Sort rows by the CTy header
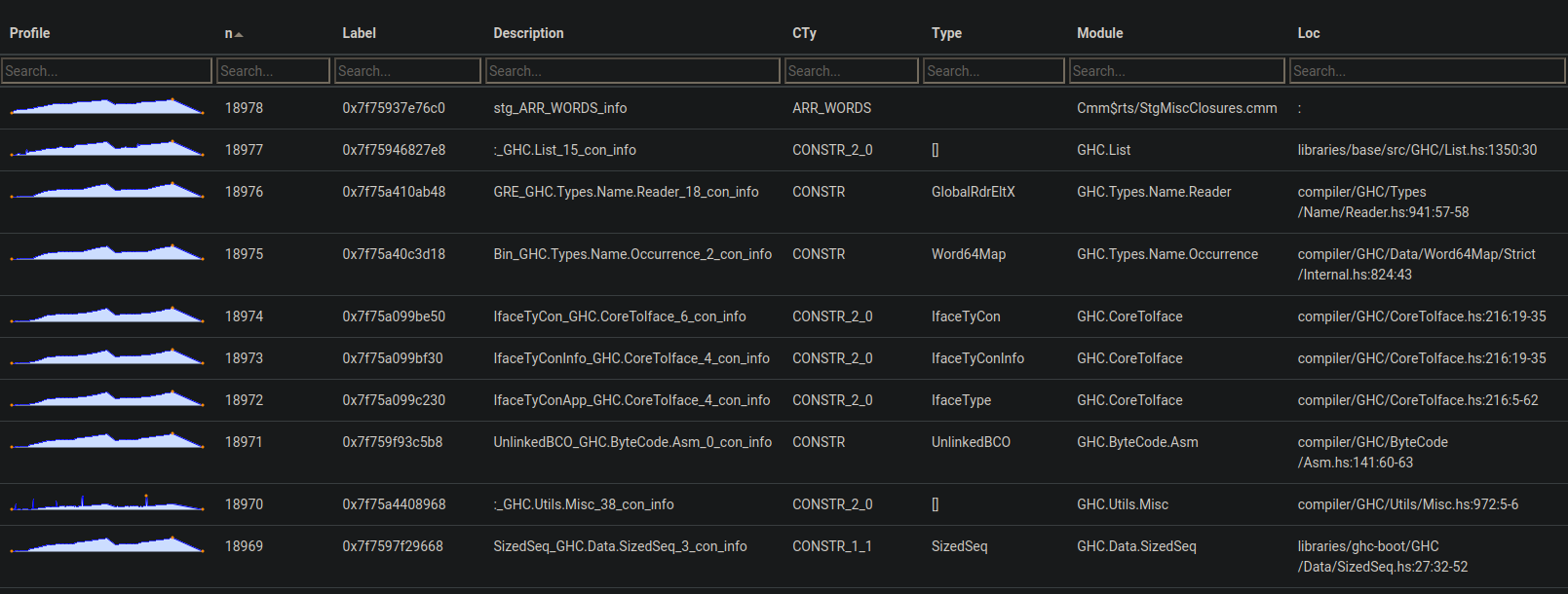 click(804, 33)
